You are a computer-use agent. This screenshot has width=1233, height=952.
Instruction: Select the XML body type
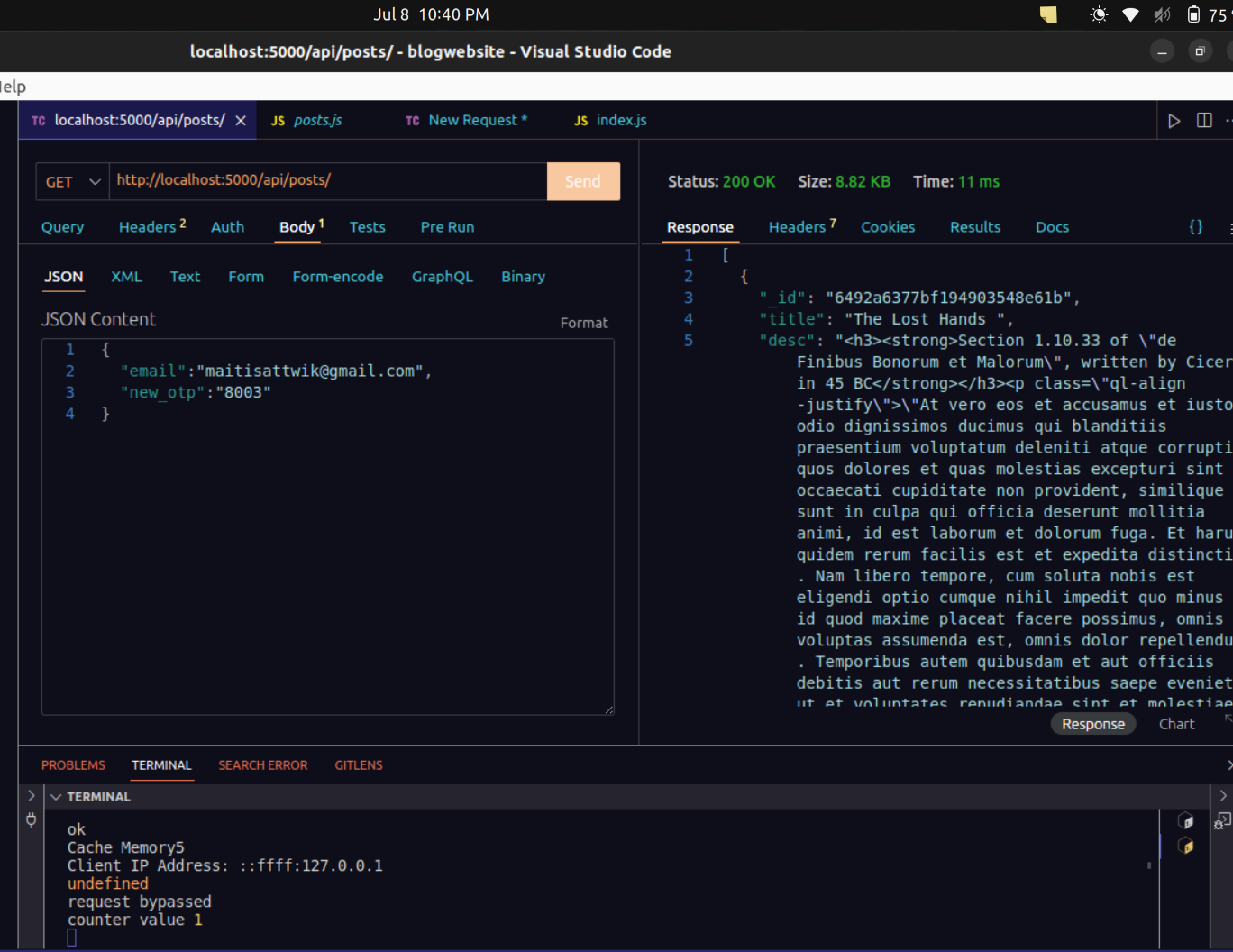coord(126,277)
